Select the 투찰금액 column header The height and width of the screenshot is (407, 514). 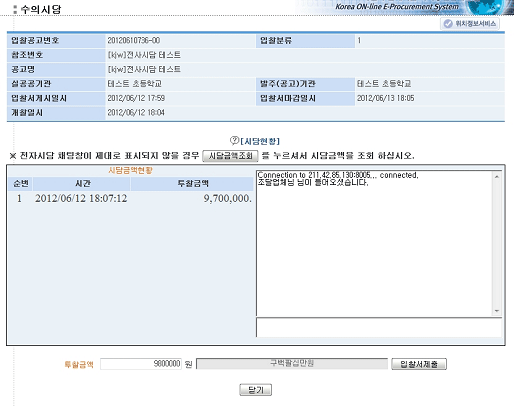tap(192, 184)
